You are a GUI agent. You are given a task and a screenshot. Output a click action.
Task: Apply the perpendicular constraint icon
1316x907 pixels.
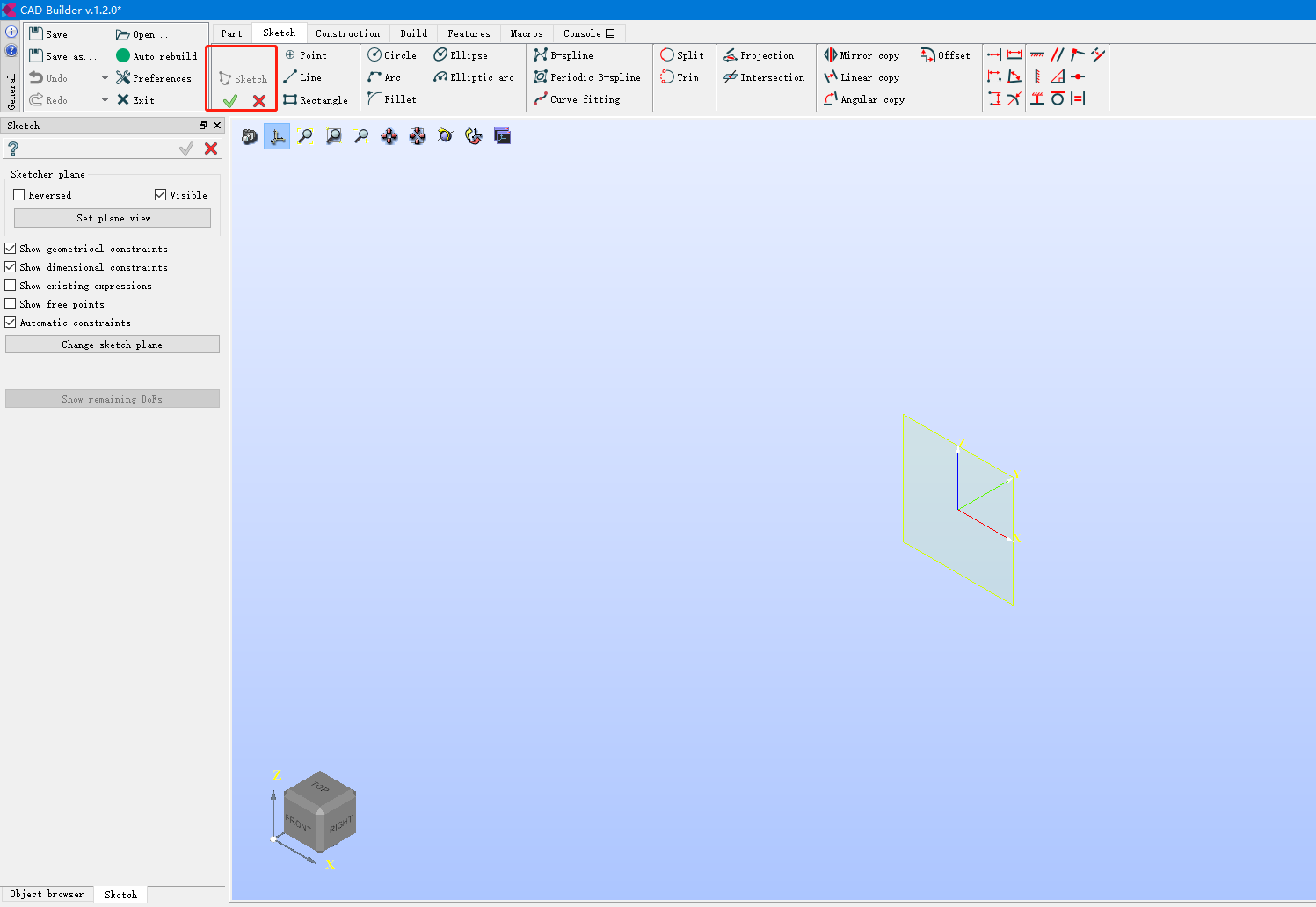click(1058, 76)
